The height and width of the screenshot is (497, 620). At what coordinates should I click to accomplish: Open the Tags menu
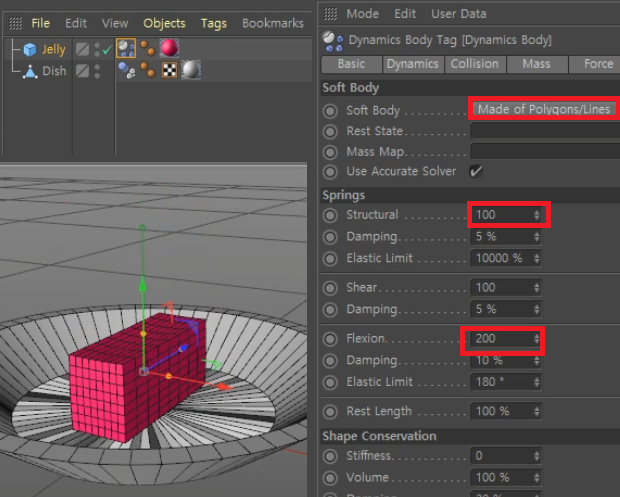(214, 24)
